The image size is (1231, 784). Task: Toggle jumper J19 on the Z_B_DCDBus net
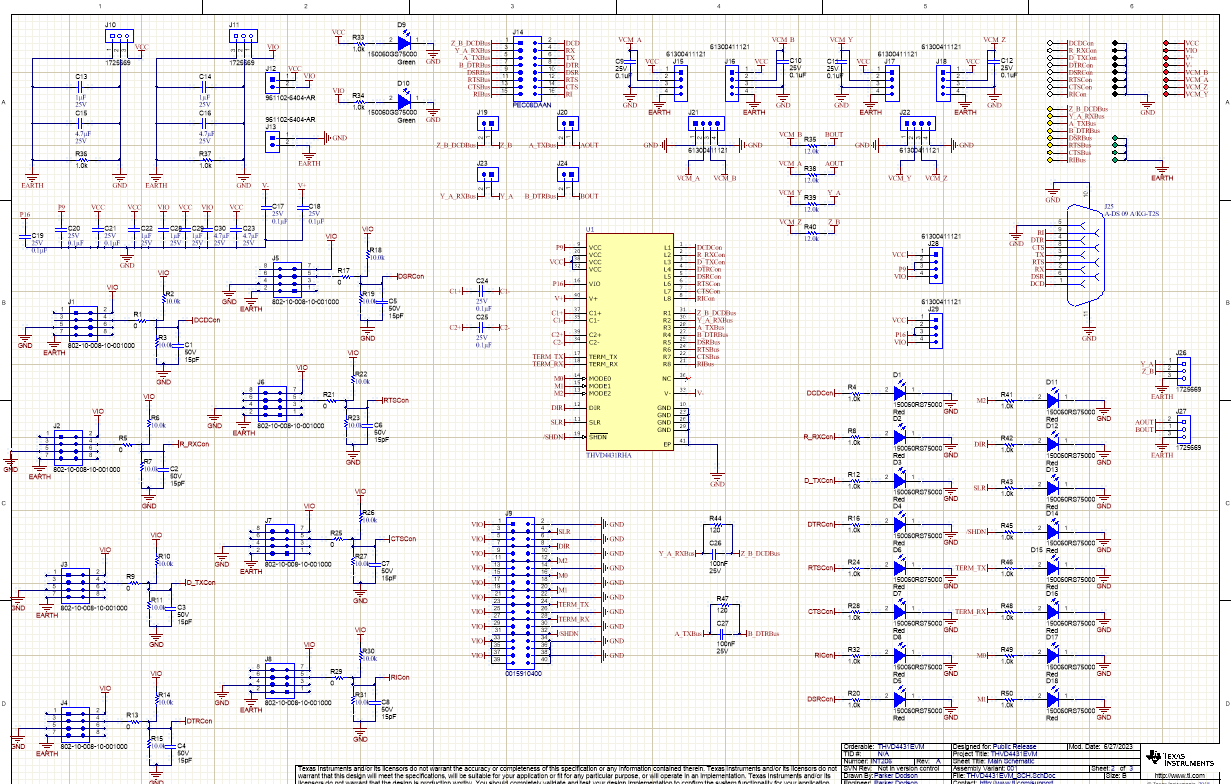coord(488,124)
